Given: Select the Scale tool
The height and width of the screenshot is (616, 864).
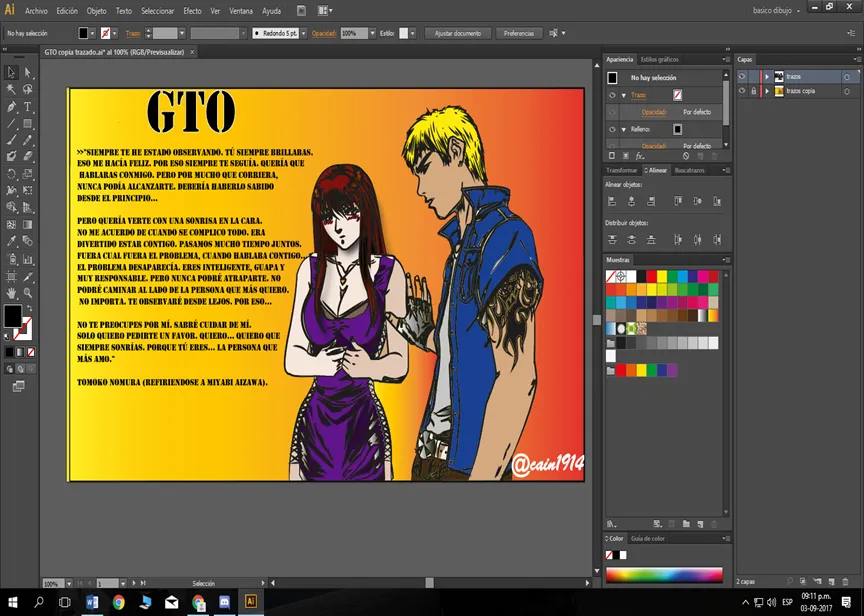Looking at the screenshot, I should click(28, 174).
